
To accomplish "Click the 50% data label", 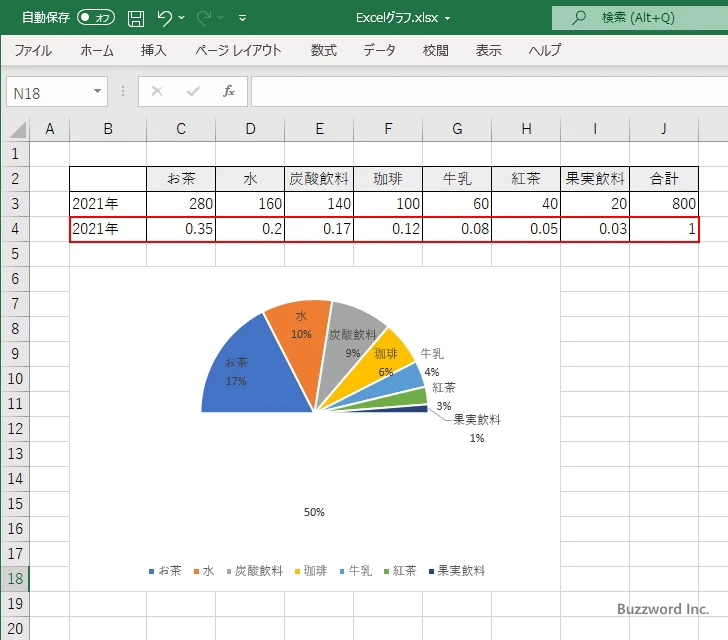I will pos(314,512).
